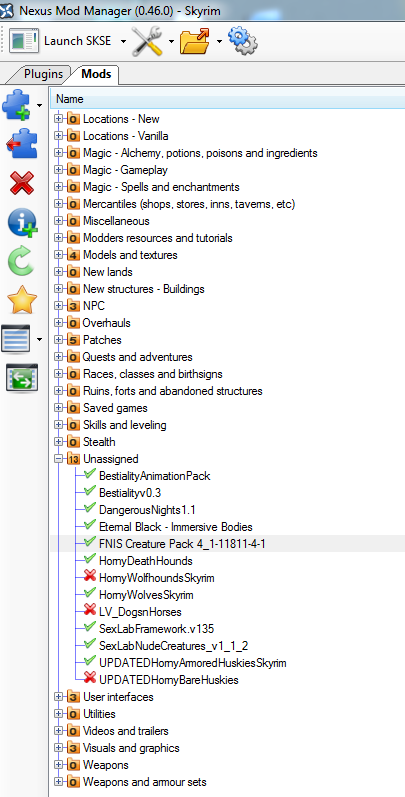Viewport: 405px width, 797px height.
Task: Expand the Patches category
Action: [x=59, y=340]
